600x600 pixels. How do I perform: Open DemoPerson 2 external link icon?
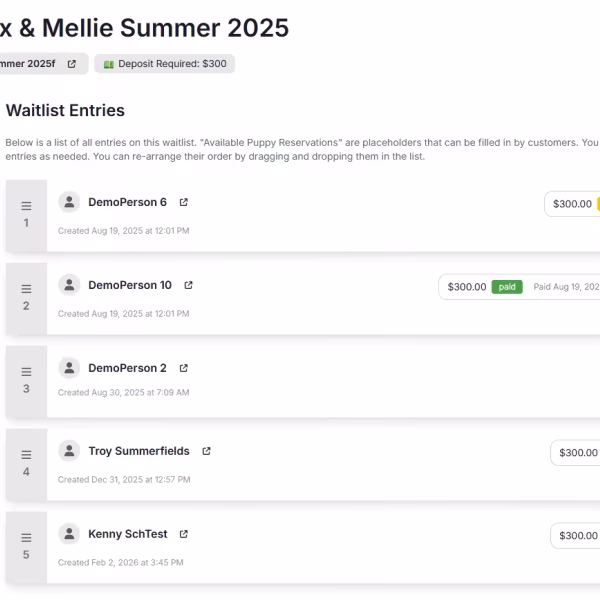click(184, 368)
